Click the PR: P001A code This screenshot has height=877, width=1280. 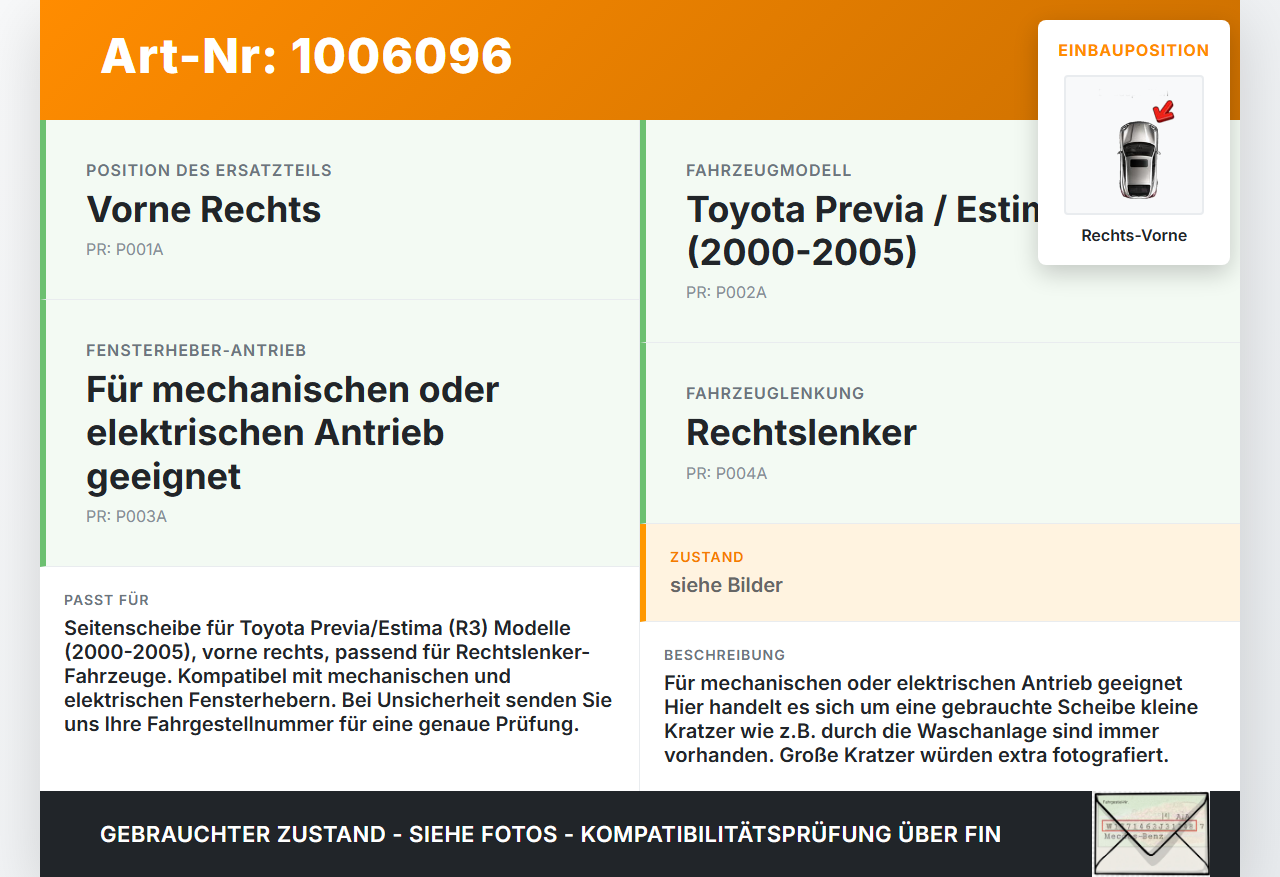[125, 250]
